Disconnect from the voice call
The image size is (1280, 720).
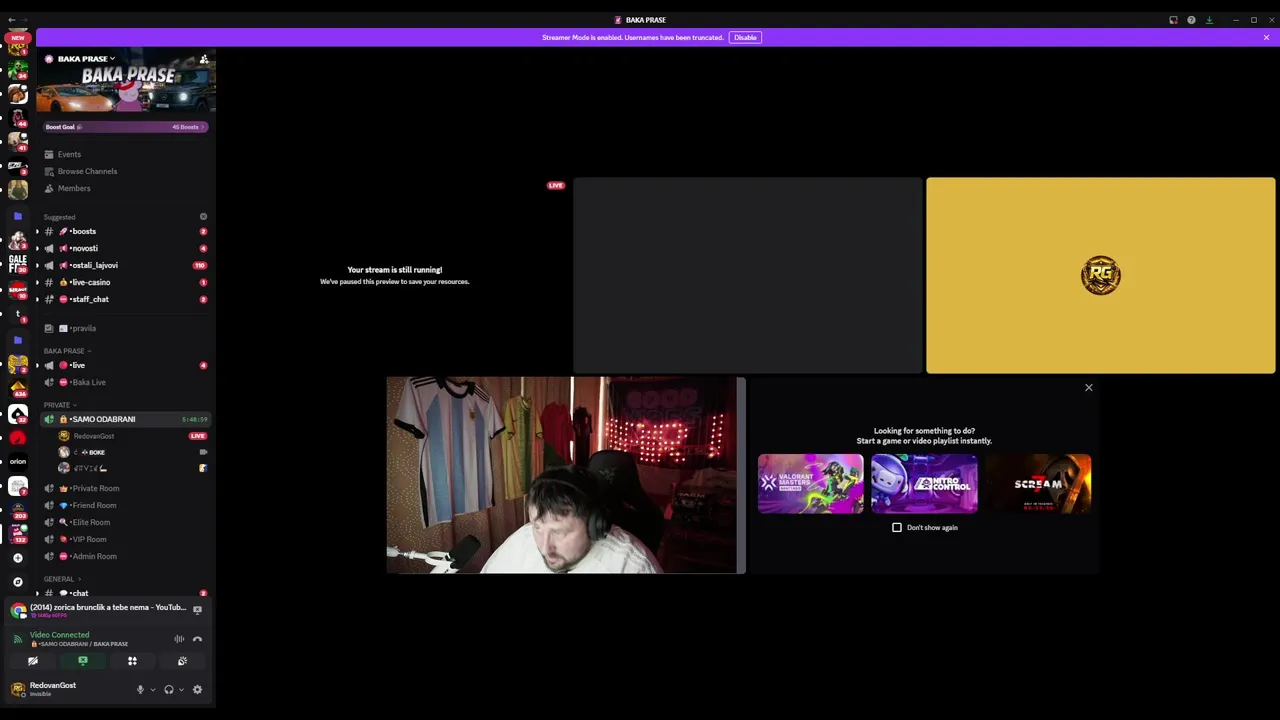pos(197,639)
